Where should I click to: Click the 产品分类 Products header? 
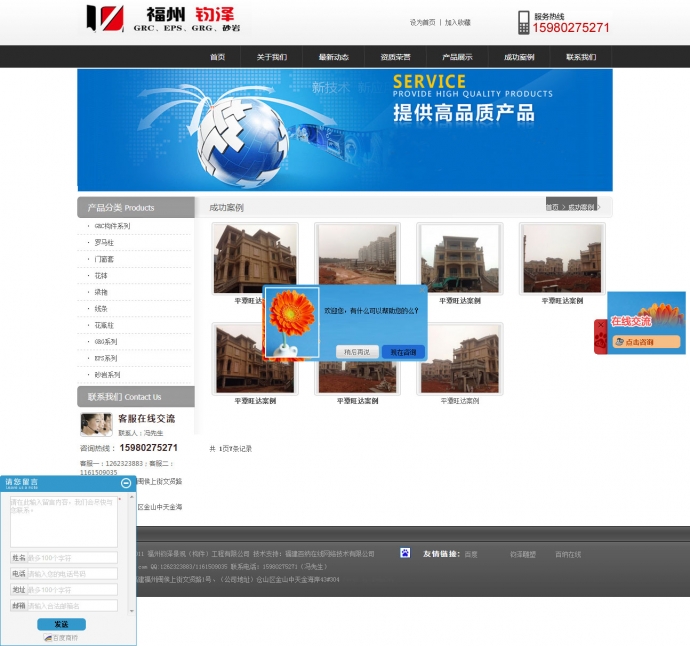click(x=136, y=207)
